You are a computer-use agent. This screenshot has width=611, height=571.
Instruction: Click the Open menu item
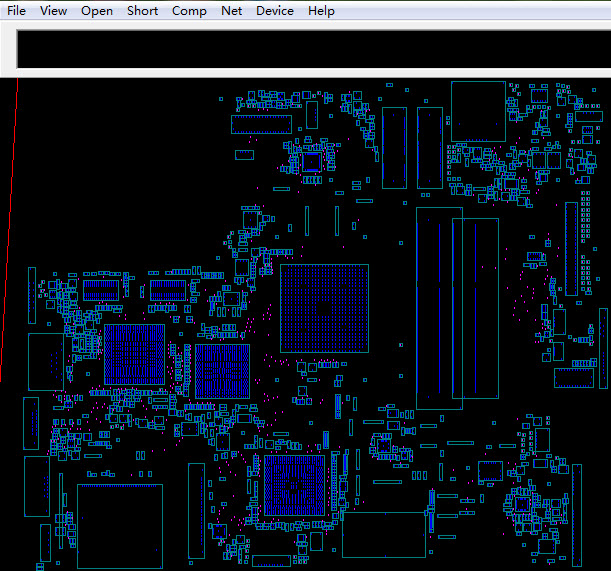tap(97, 11)
